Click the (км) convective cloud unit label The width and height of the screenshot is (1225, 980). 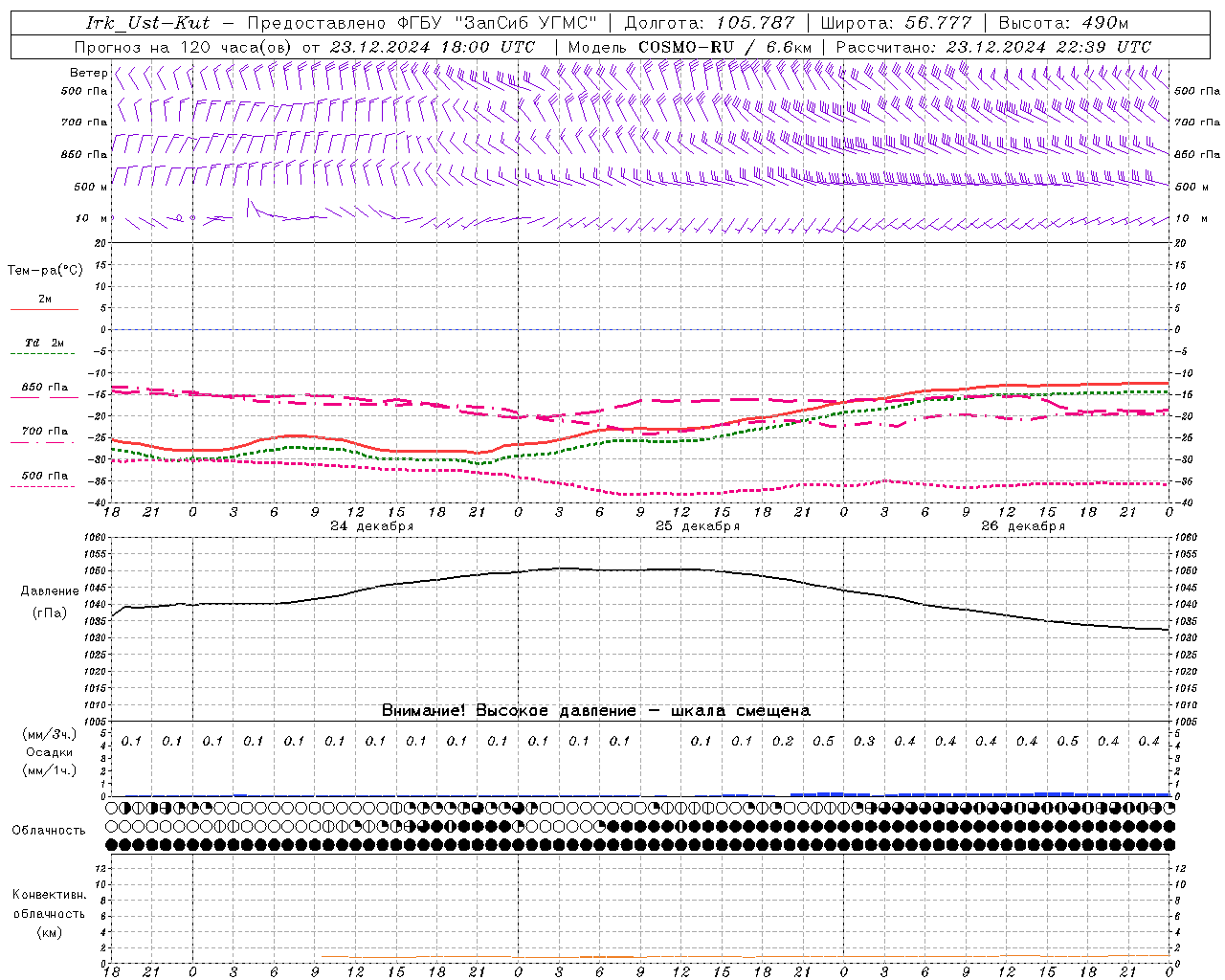tap(49, 931)
